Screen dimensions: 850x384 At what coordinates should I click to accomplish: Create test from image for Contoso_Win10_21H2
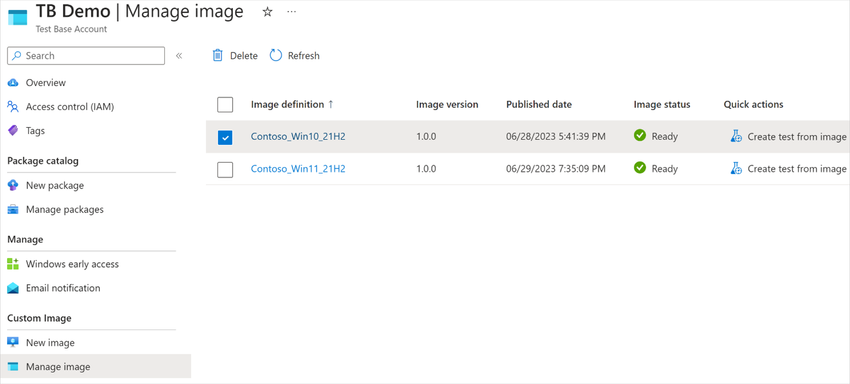(797, 137)
